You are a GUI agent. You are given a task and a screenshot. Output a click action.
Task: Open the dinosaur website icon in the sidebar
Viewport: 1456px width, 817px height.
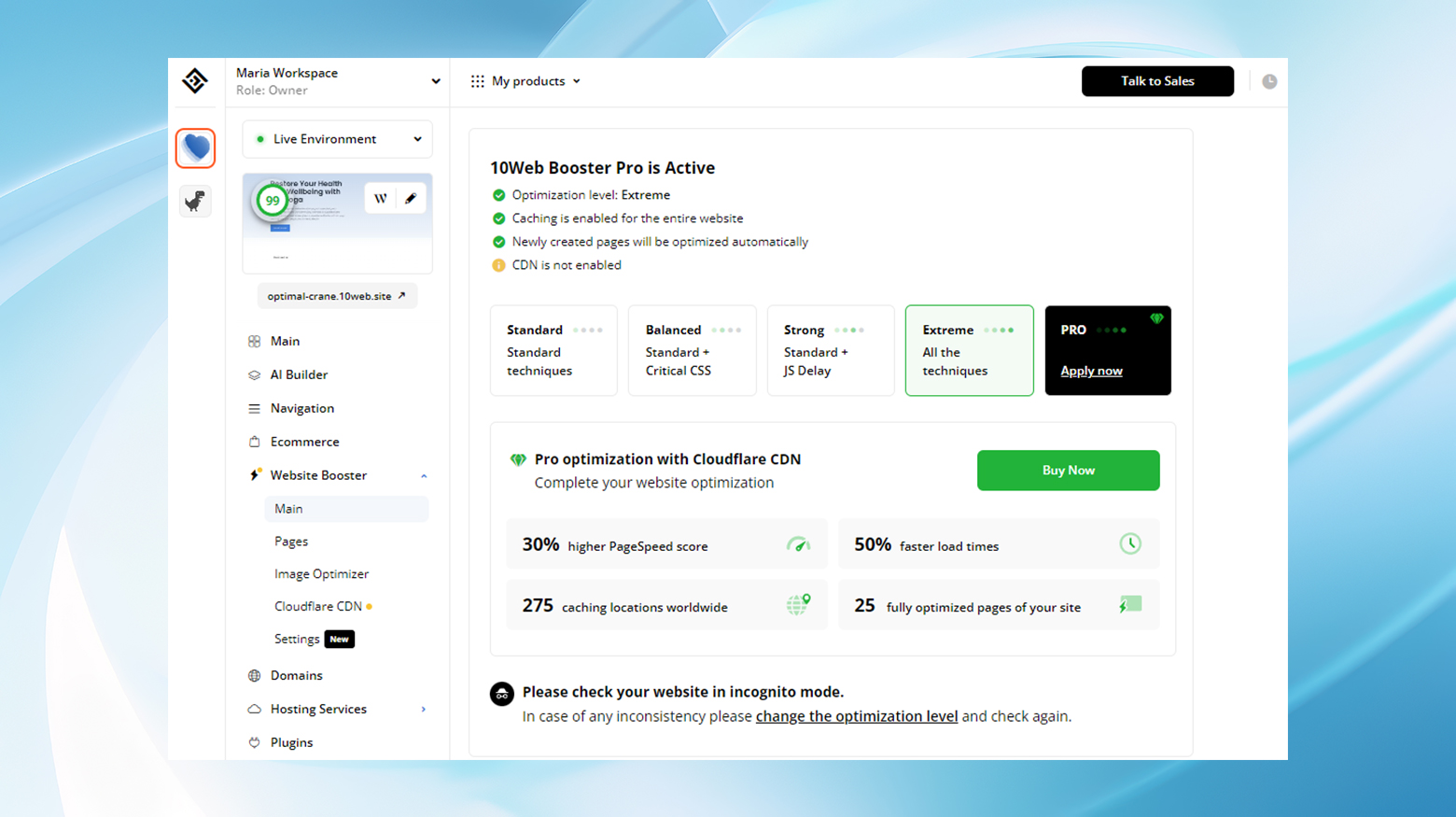(x=195, y=201)
